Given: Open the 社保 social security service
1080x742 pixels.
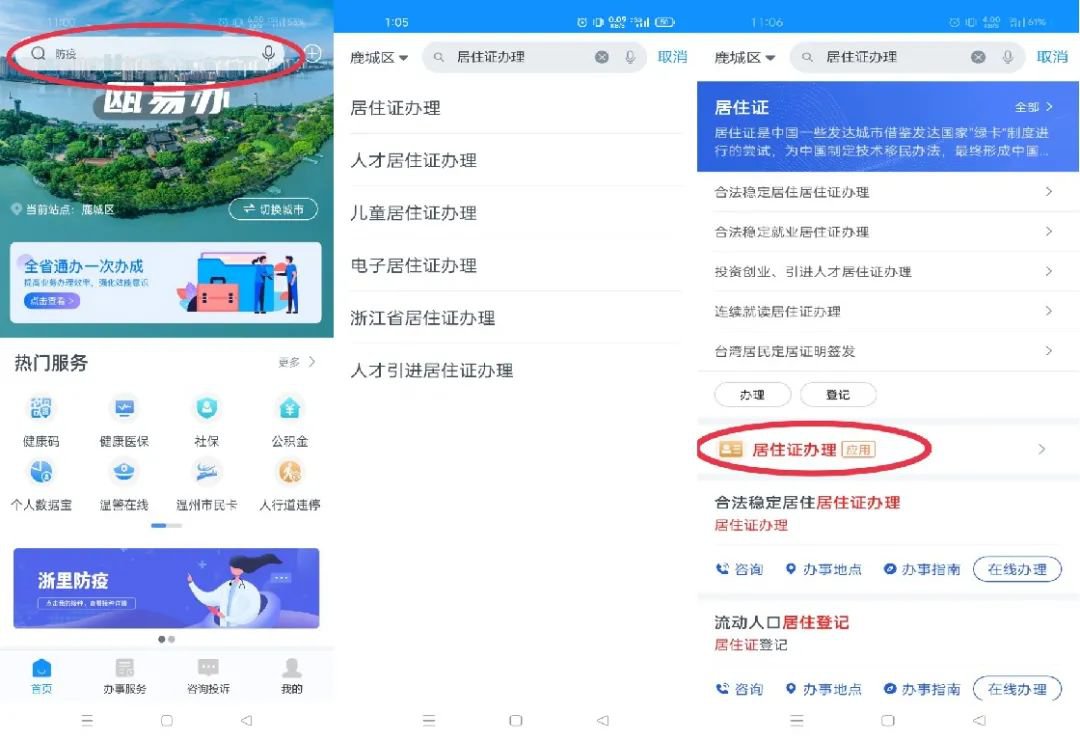Looking at the screenshot, I should (x=207, y=411).
